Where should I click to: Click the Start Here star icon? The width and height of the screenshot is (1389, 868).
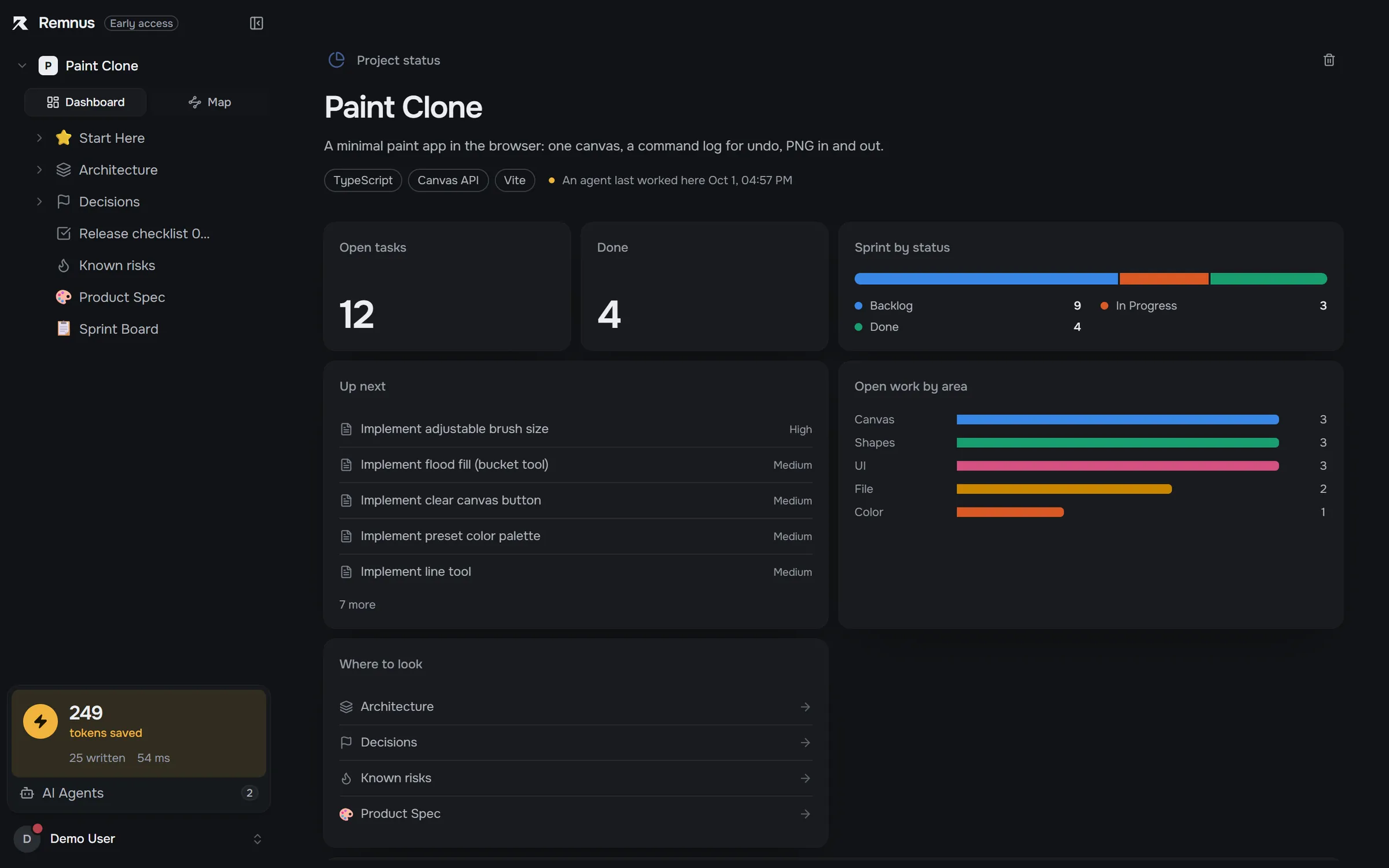64,138
